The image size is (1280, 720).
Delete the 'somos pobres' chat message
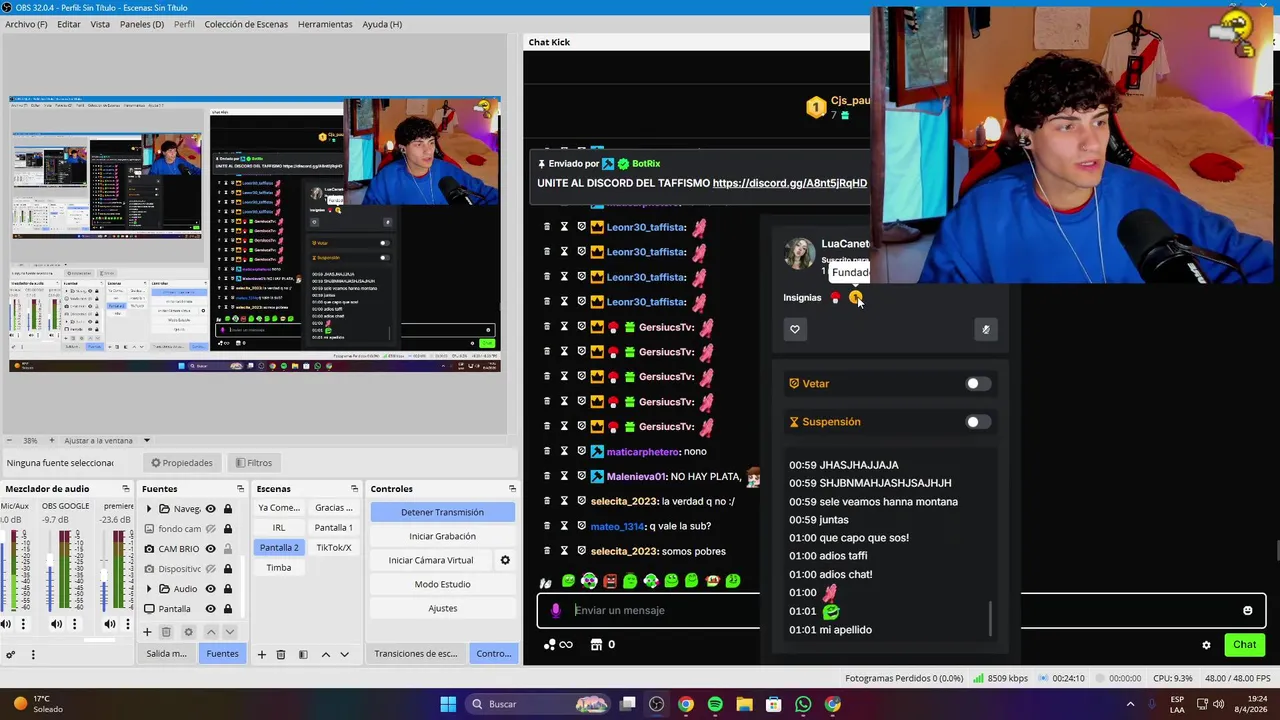546,551
